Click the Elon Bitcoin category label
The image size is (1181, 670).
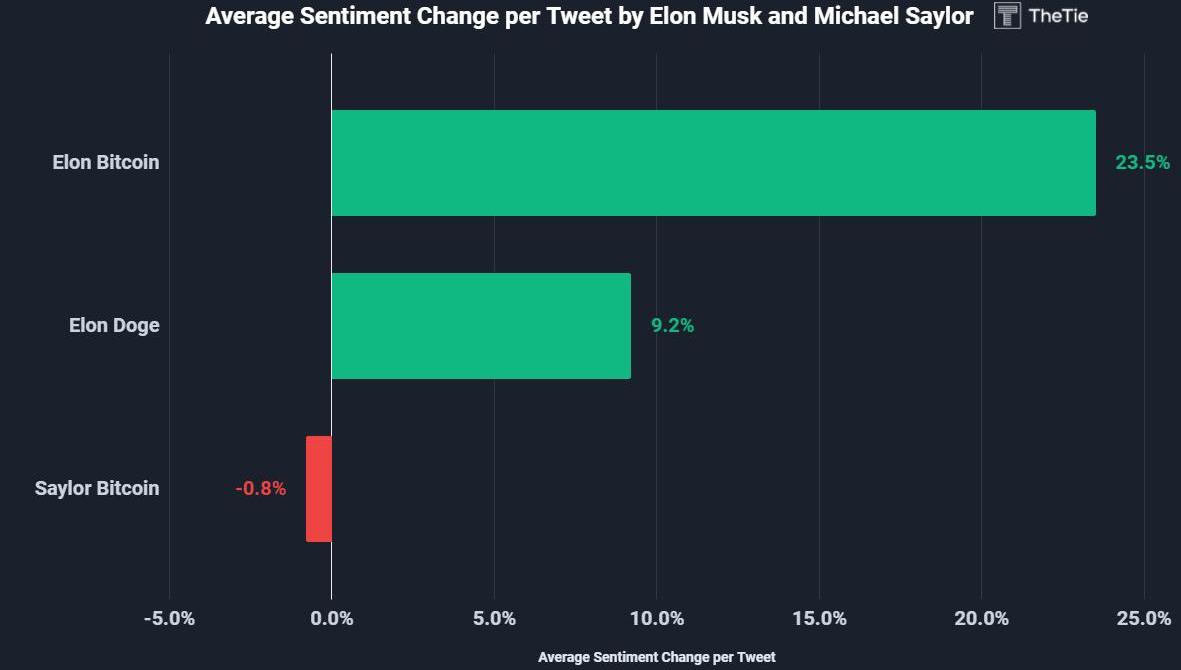(106, 162)
